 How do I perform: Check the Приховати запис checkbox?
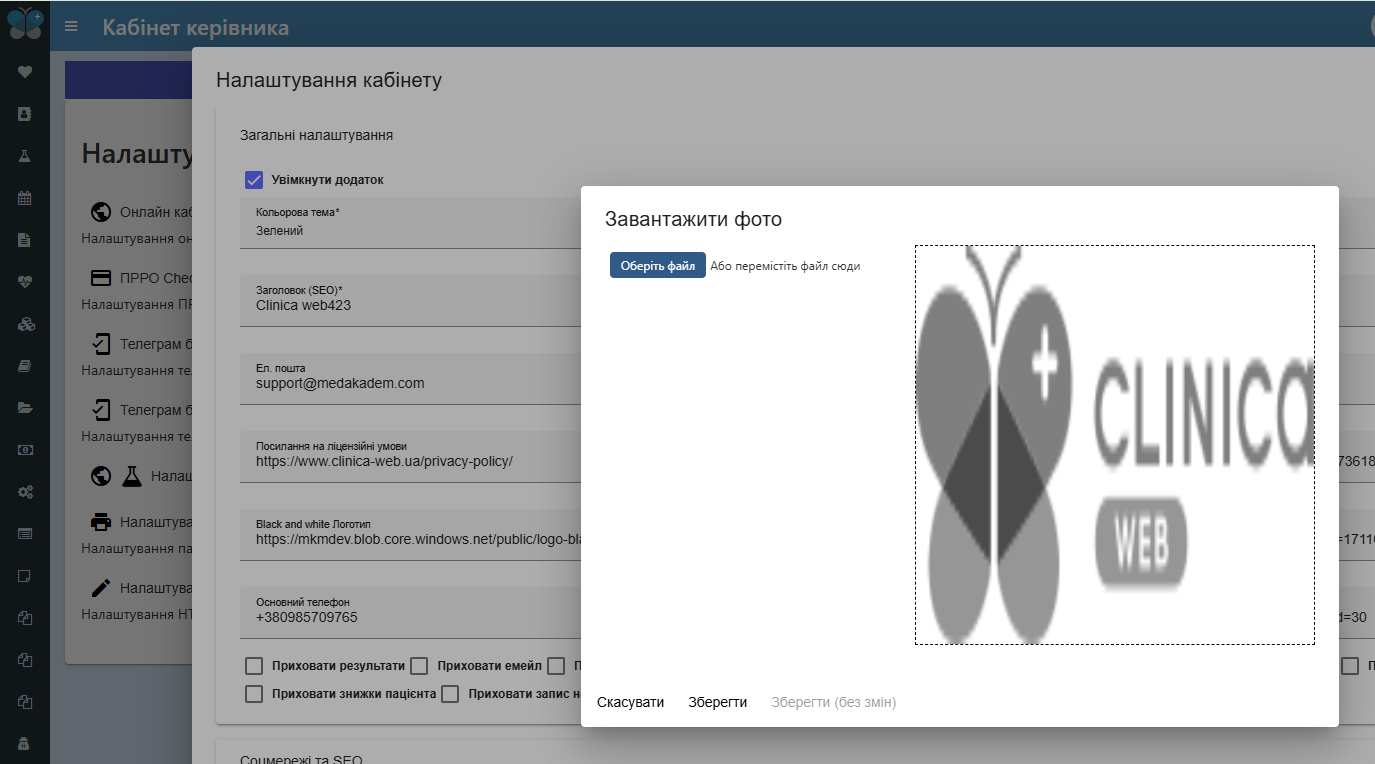pos(450,694)
